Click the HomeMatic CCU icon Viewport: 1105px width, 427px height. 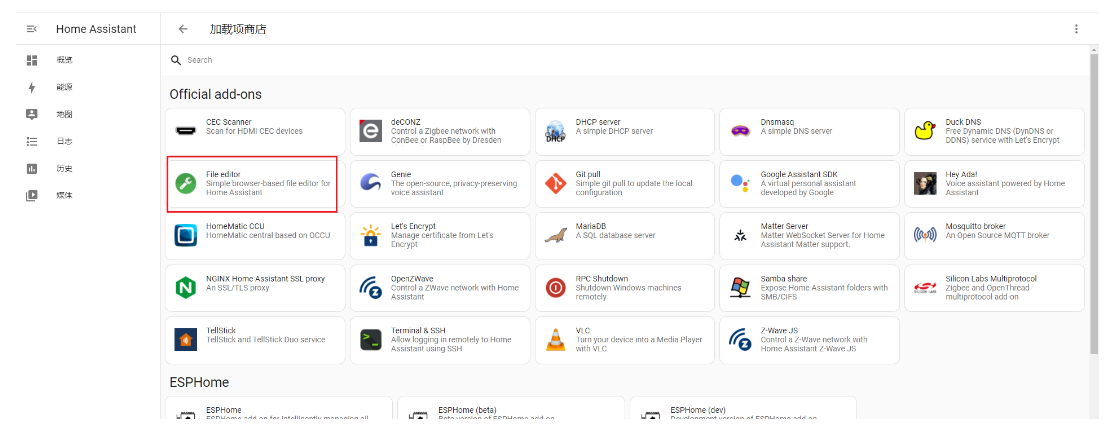185,235
